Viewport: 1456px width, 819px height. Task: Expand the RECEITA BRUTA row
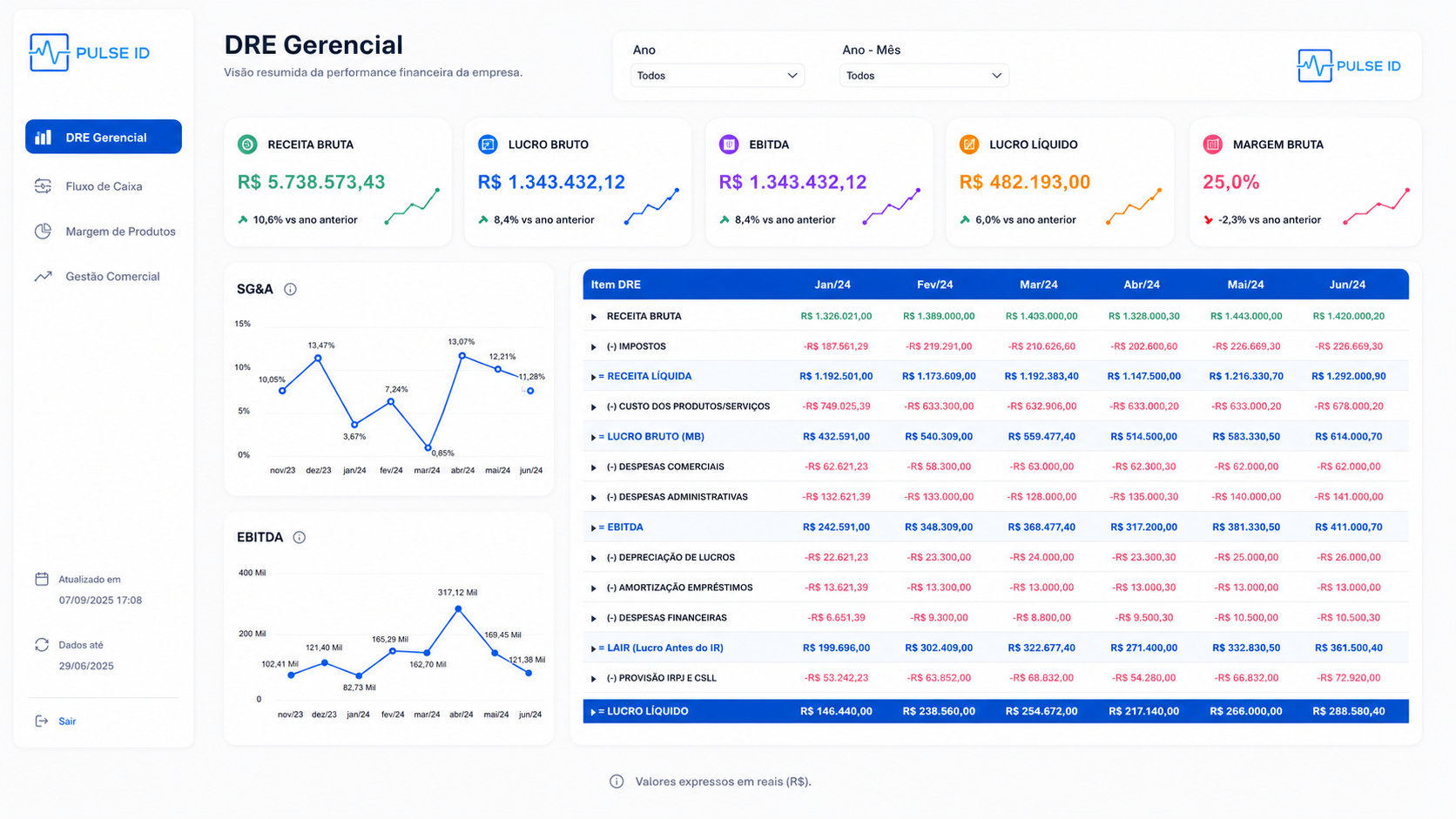(x=594, y=317)
